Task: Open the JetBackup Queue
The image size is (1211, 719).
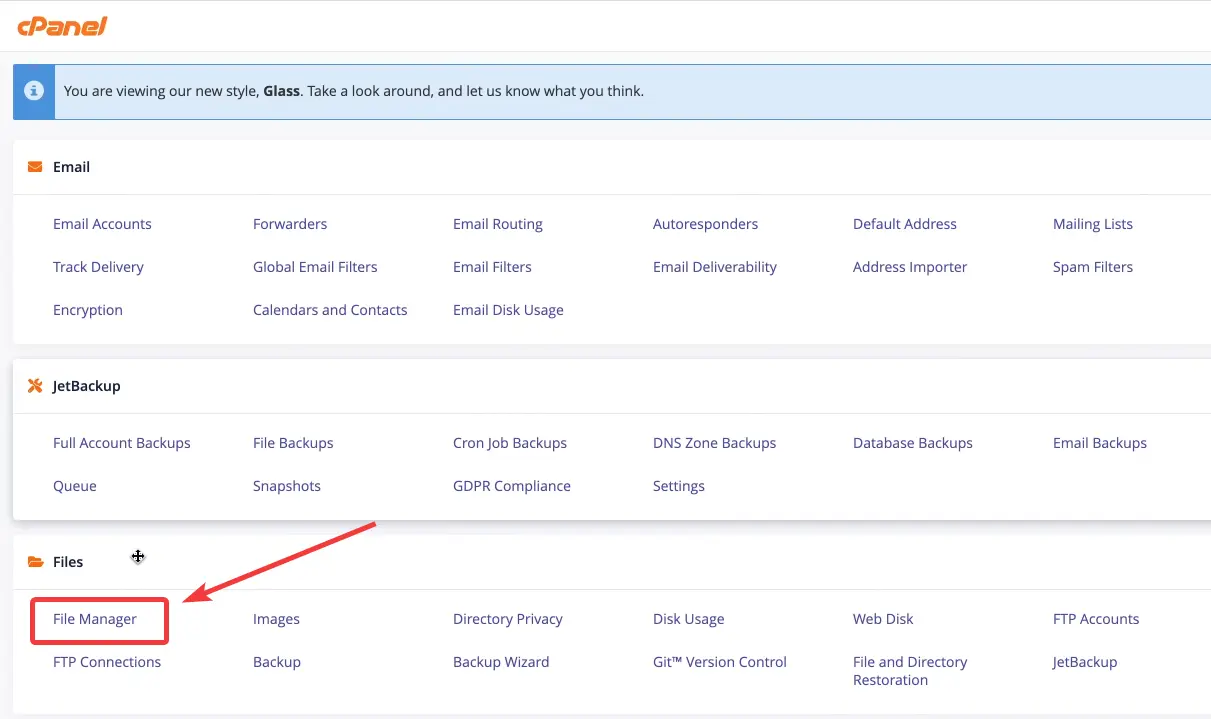Action: pos(75,486)
